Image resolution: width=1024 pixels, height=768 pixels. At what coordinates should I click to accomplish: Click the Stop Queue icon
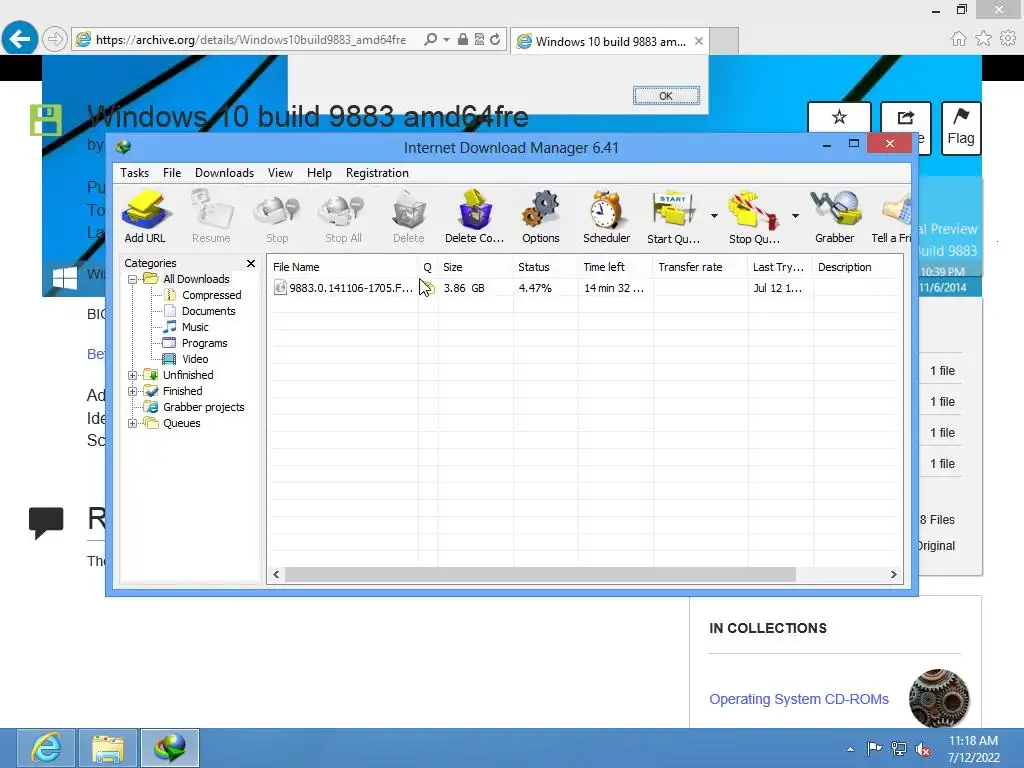tap(754, 217)
